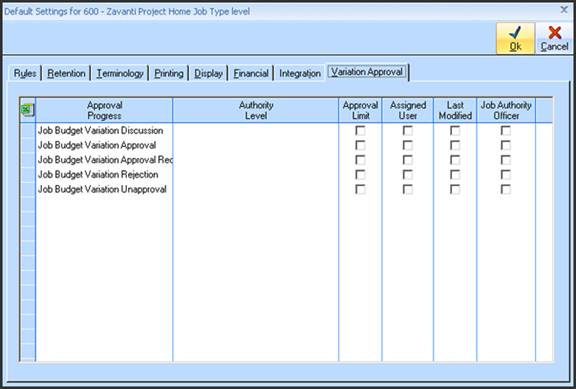Image resolution: width=576 pixels, height=389 pixels.
Task: Open the Integration tab
Action: click(300, 73)
